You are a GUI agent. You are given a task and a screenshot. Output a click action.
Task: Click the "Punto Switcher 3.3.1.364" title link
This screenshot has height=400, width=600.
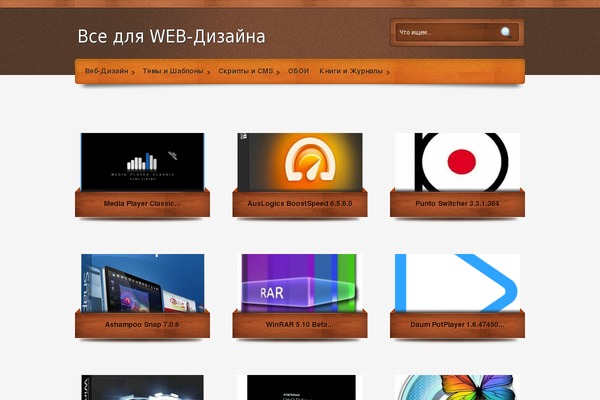tap(457, 204)
